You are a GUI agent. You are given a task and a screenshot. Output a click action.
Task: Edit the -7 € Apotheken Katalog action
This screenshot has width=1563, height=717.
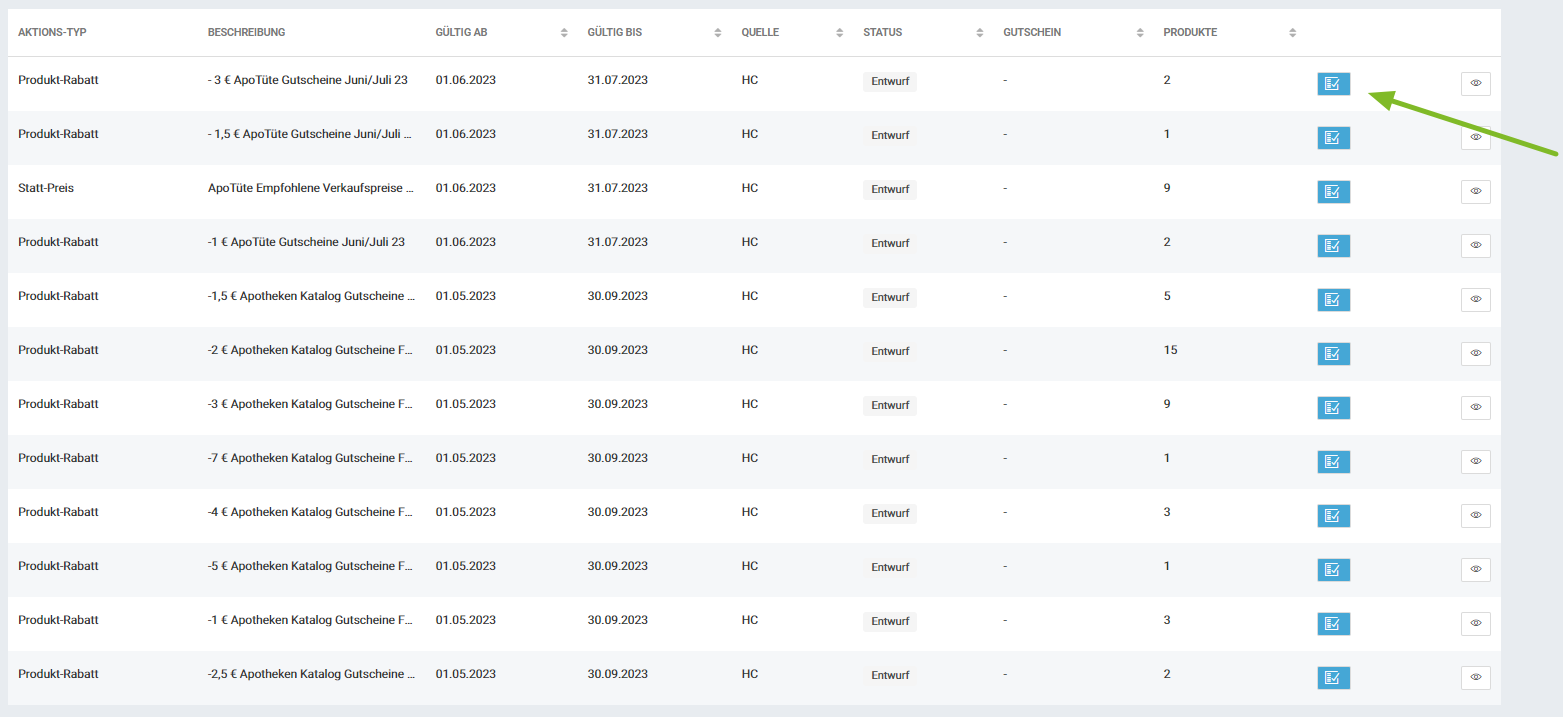click(x=1333, y=462)
